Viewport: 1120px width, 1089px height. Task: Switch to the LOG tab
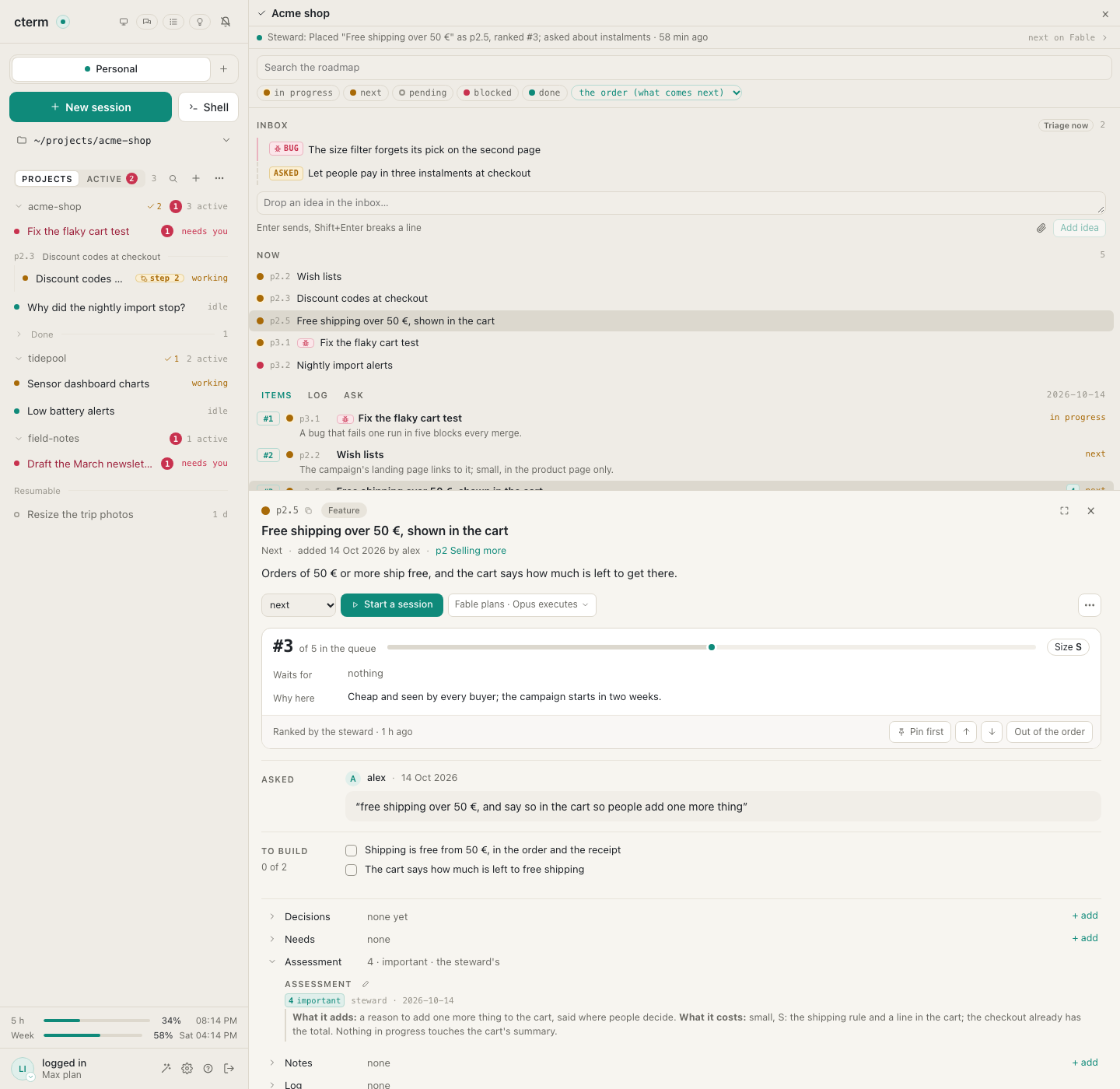pos(317,395)
